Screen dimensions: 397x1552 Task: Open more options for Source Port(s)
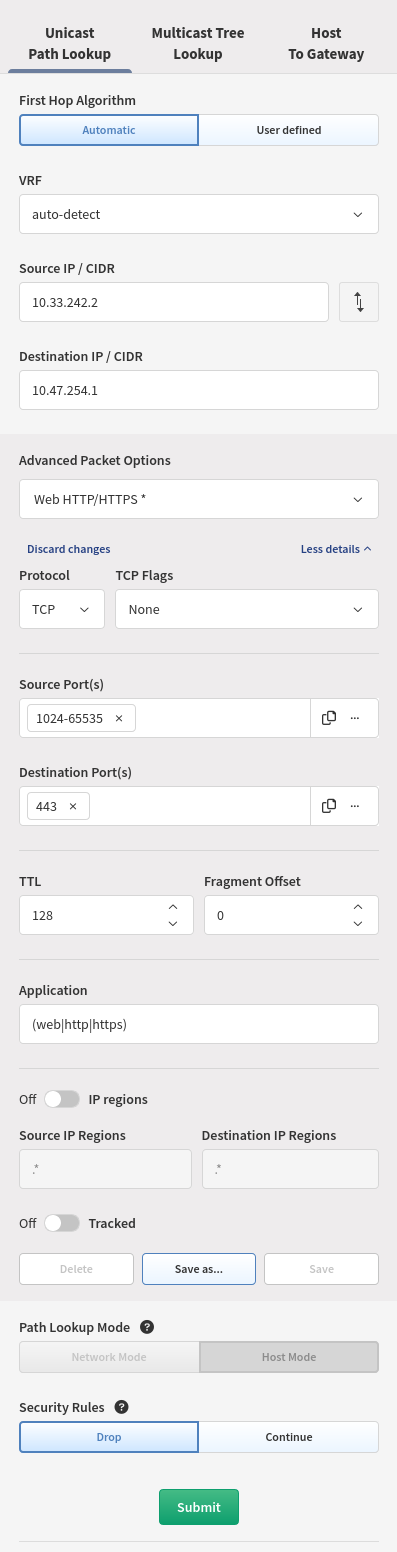354,718
